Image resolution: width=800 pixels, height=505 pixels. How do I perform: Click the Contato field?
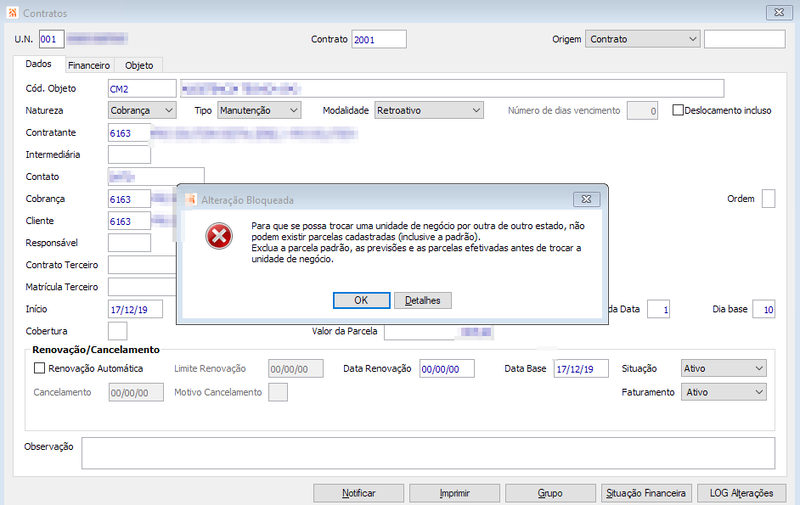[156, 176]
